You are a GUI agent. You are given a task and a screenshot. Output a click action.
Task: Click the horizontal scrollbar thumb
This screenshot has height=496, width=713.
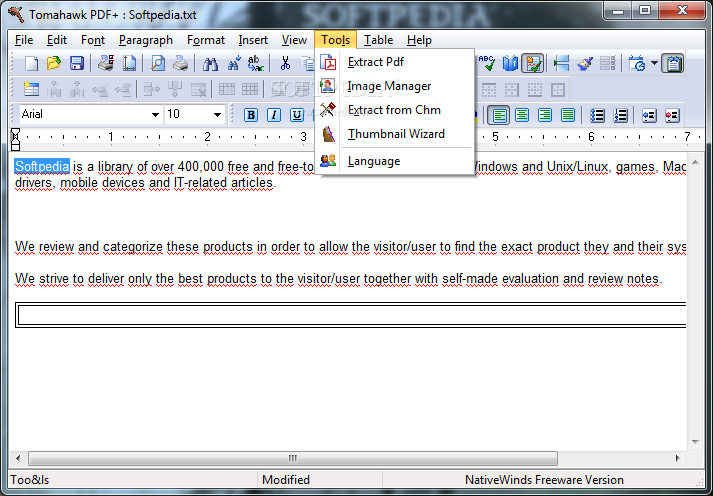[x=293, y=458]
